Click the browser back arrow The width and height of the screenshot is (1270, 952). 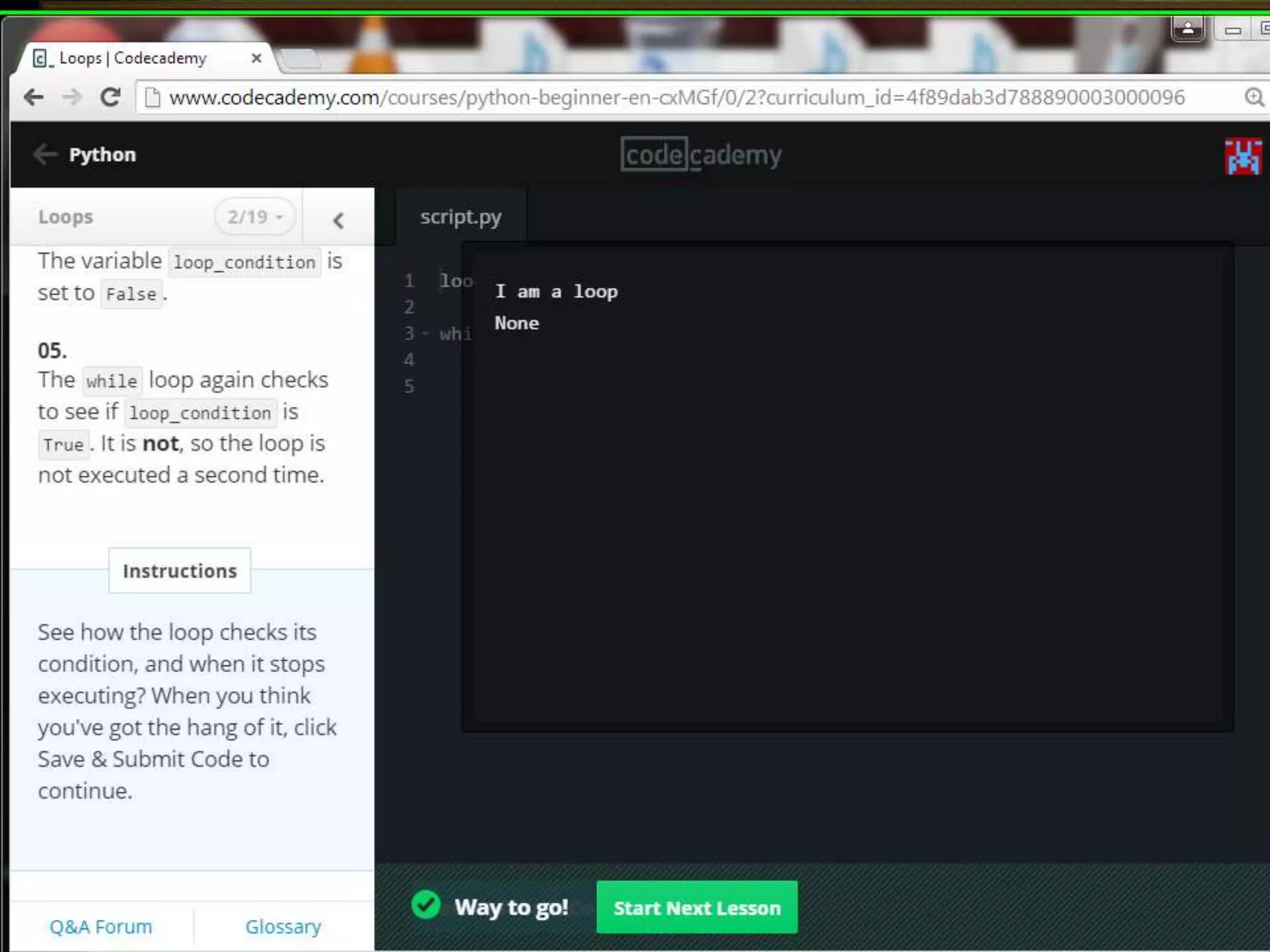tap(33, 97)
